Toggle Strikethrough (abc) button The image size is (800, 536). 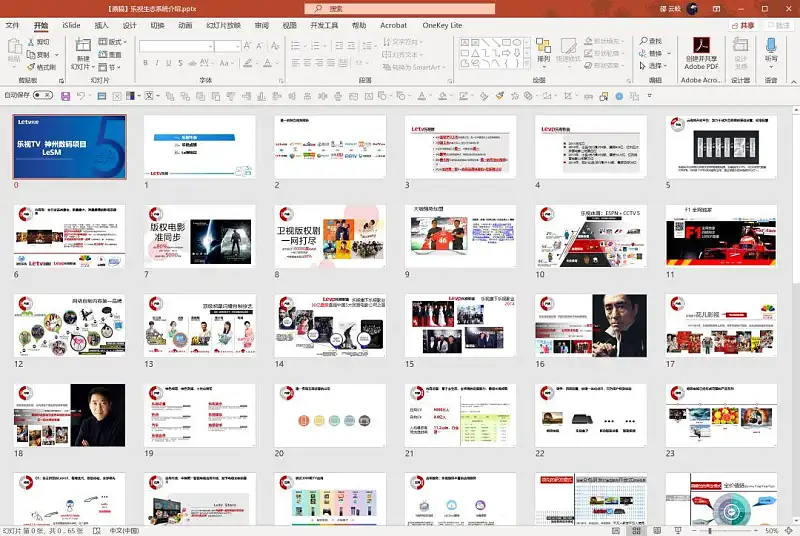click(x=192, y=63)
